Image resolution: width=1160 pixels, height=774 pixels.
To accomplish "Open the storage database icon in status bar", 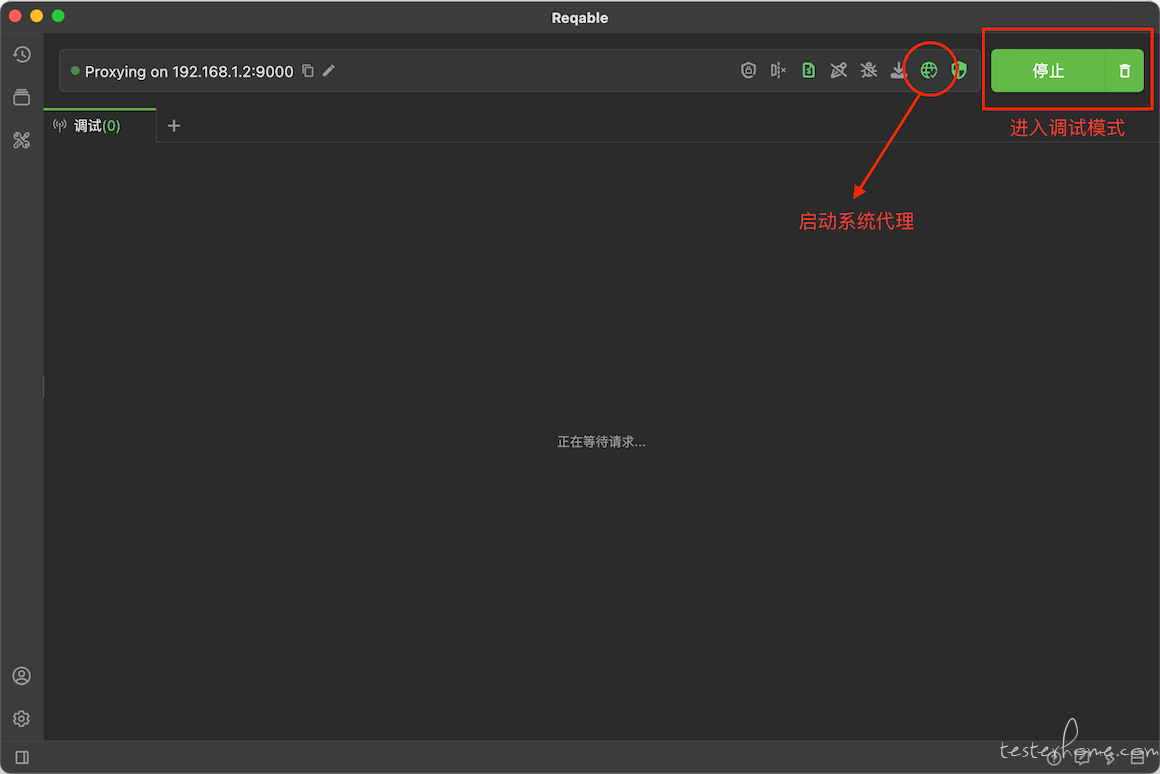I will (x=1138, y=757).
